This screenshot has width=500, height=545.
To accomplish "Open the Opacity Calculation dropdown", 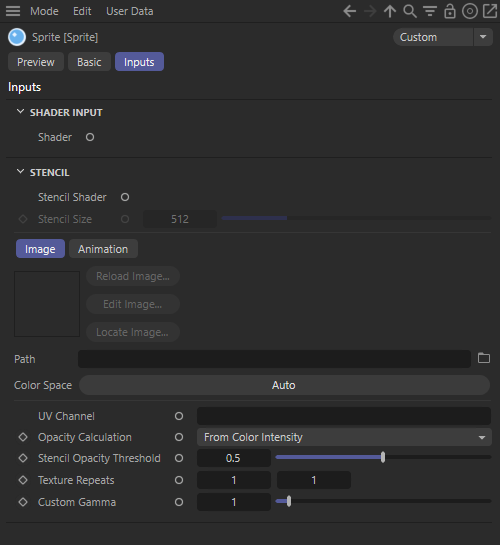I will tap(344, 437).
